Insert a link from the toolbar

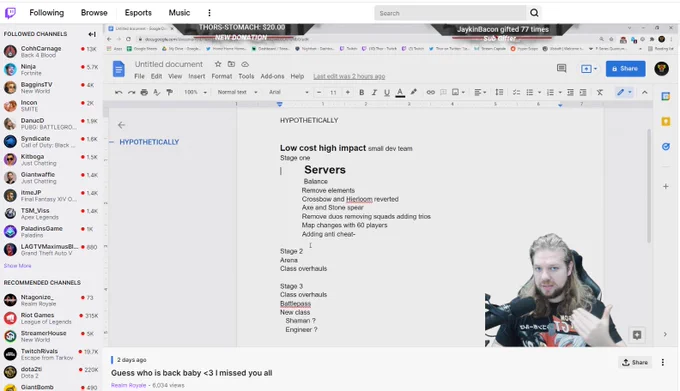[430, 92]
